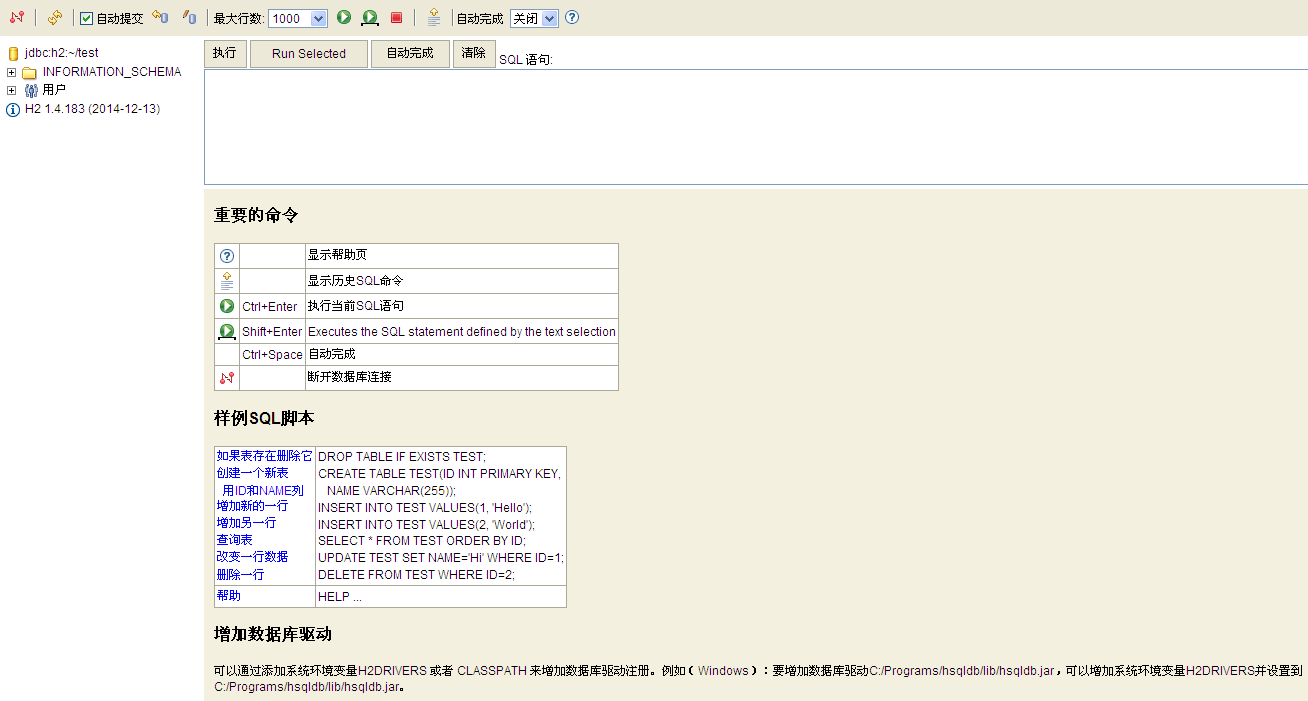Click the 自动完成 button above the SQL box
The image size is (1308, 701).
pos(410,54)
